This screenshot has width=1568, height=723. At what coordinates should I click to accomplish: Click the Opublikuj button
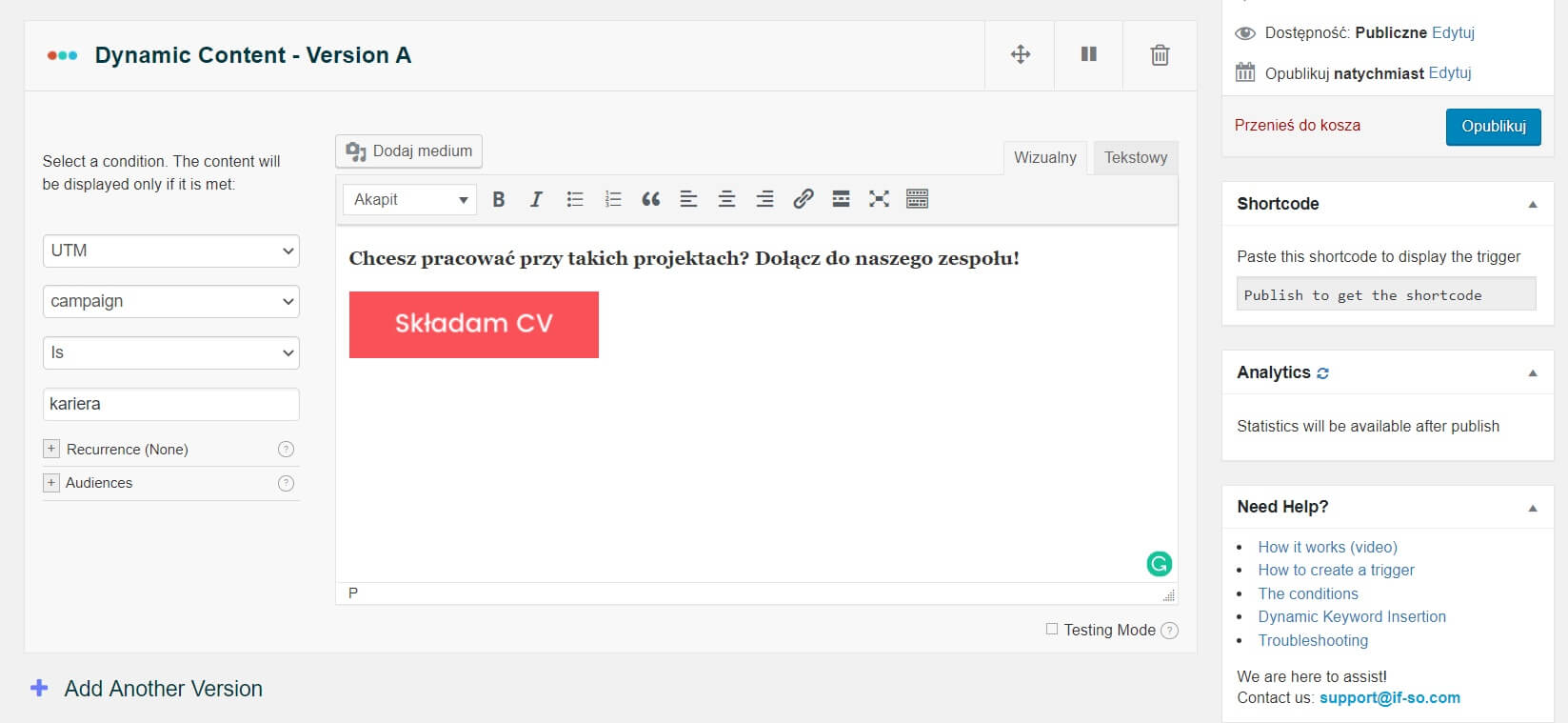point(1494,127)
